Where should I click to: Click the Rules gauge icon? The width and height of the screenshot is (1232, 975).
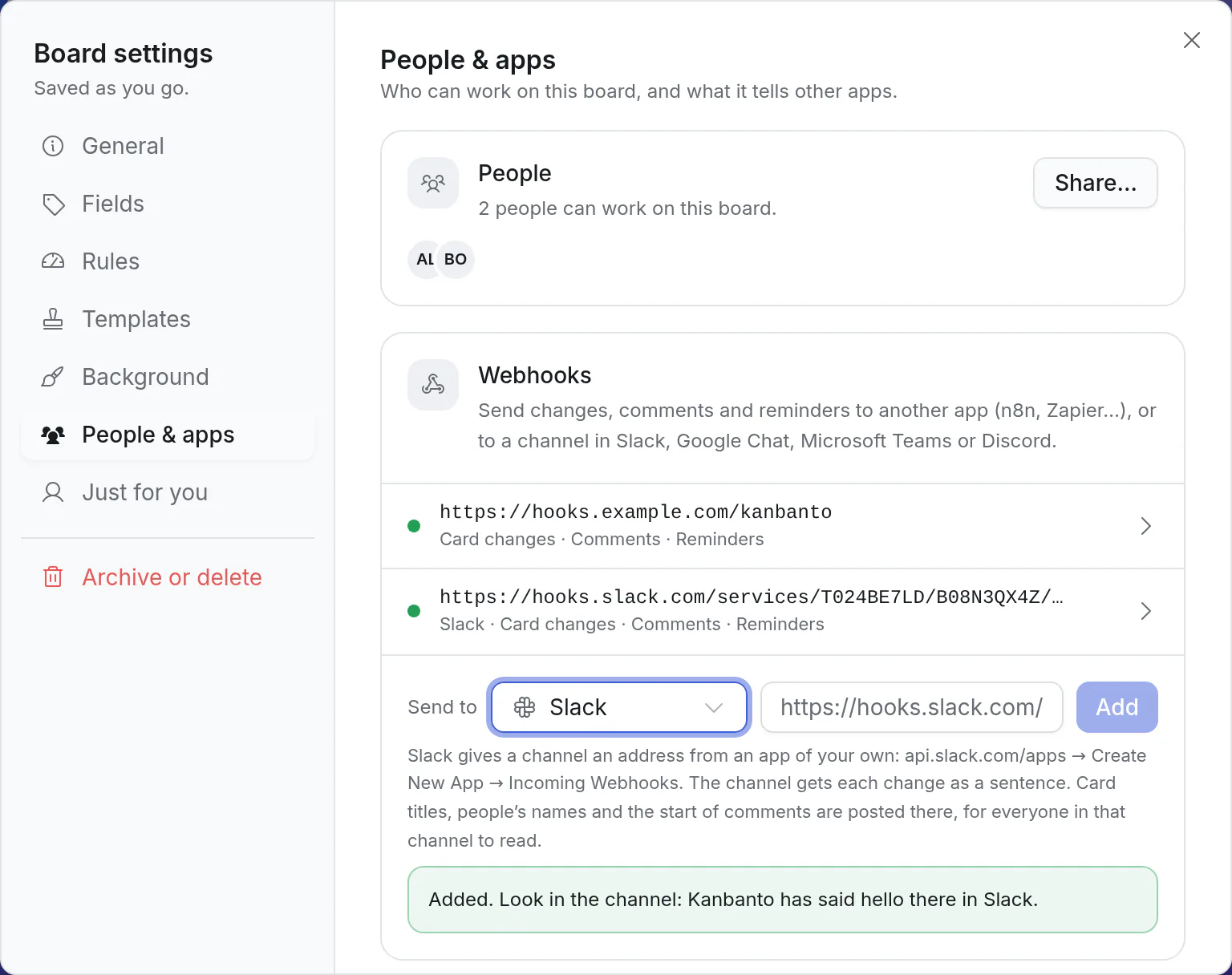53,261
